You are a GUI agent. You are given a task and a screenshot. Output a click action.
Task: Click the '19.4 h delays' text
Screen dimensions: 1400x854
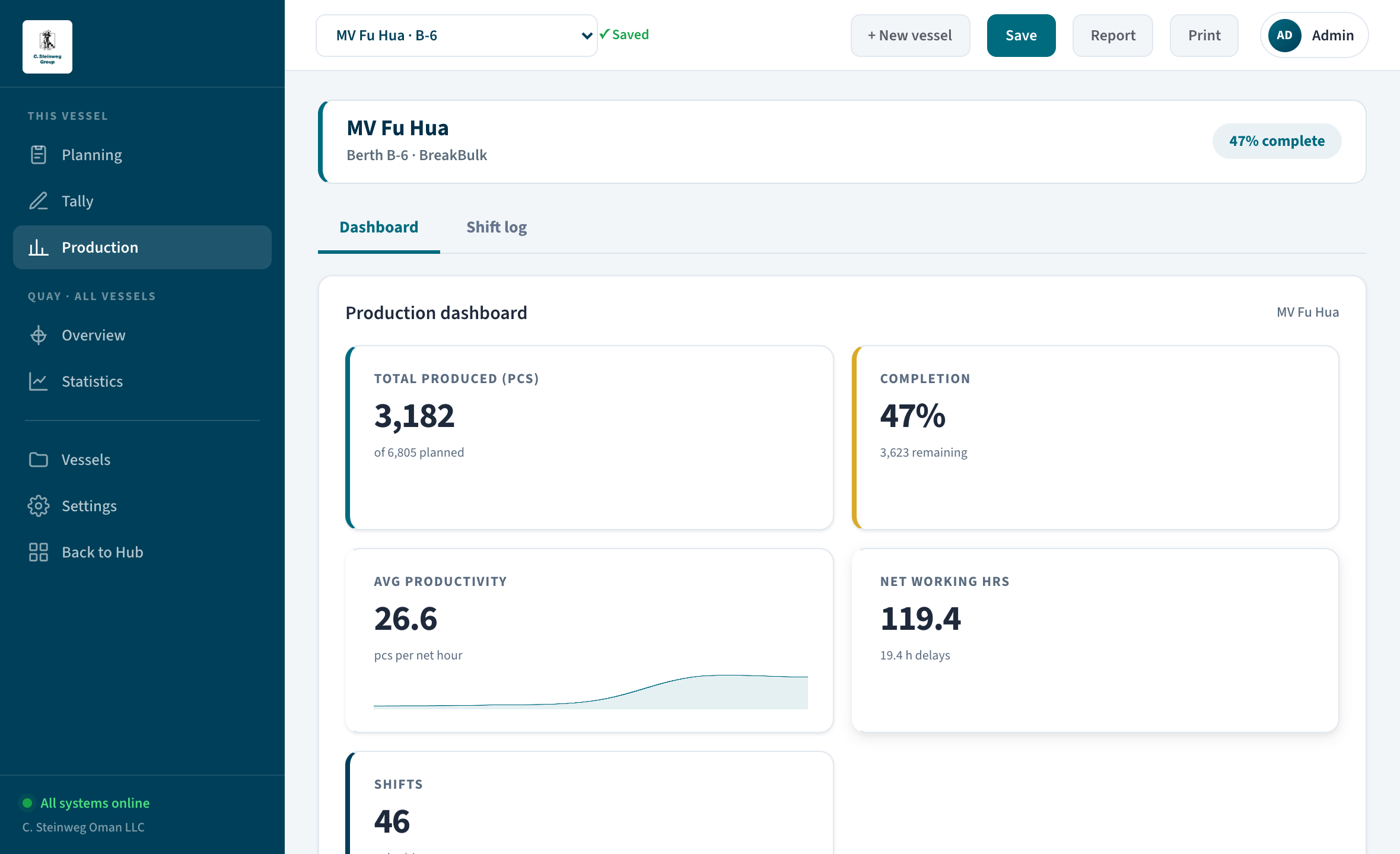[915, 655]
